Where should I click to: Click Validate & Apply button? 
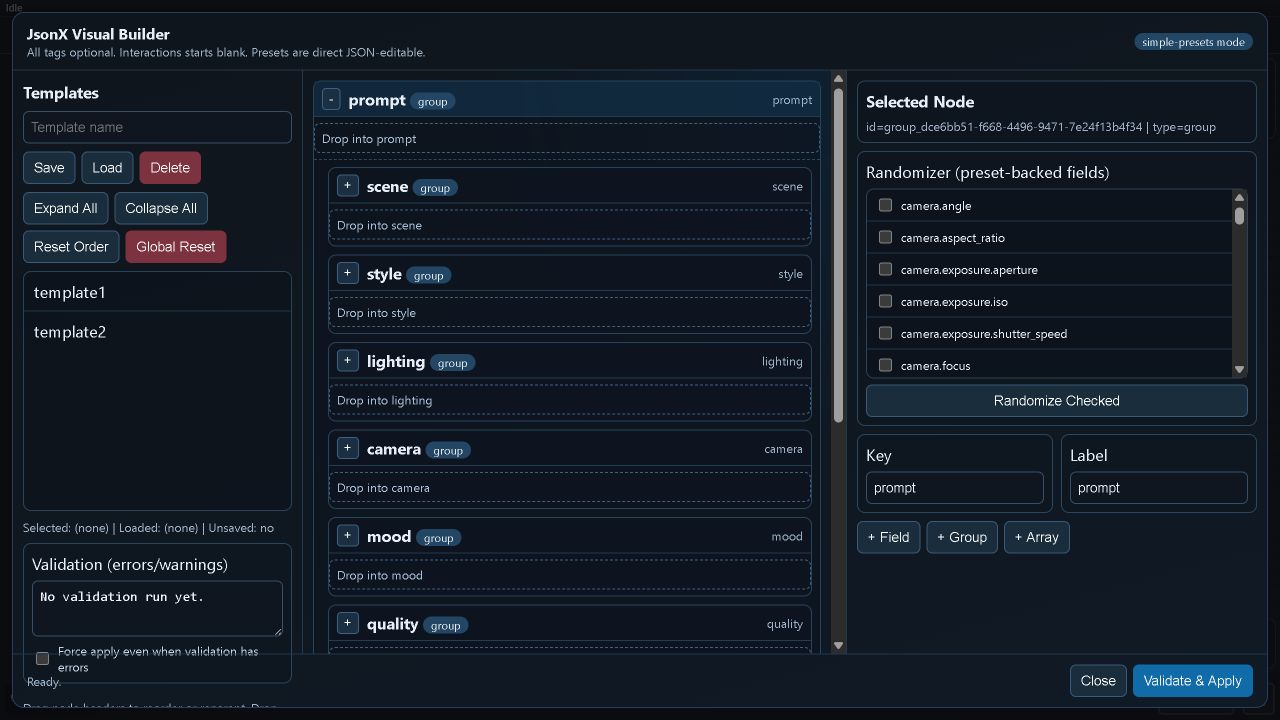pyautogui.click(x=1192, y=681)
